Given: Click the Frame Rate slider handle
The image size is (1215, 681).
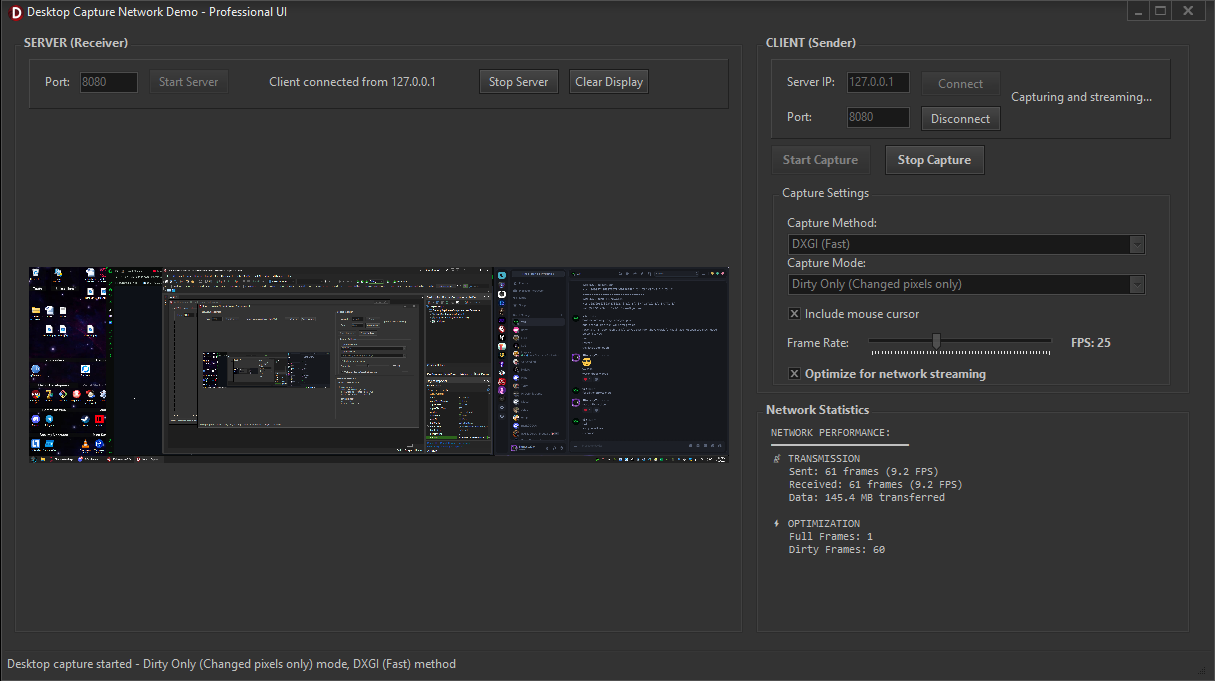Looking at the screenshot, I should (x=936, y=342).
